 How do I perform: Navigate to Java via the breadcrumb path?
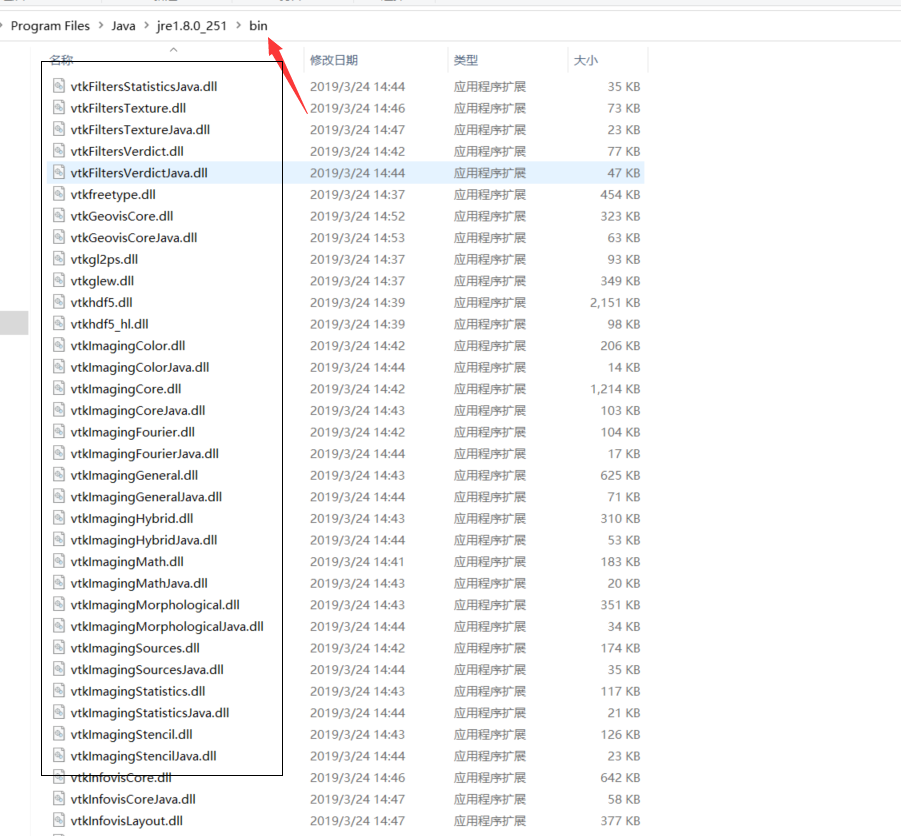[x=121, y=25]
